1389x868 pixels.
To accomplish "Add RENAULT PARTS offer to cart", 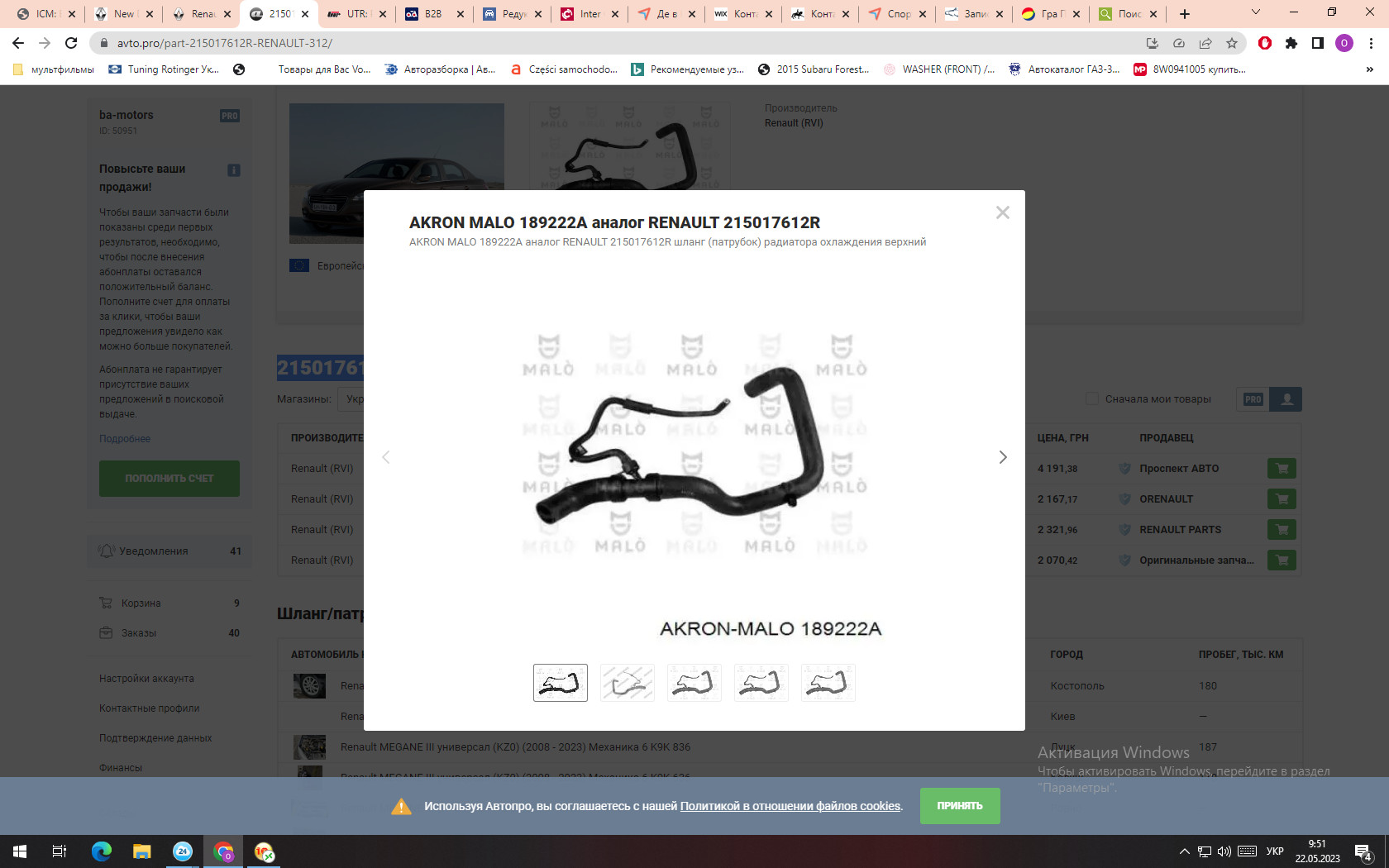I will [x=1281, y=530].
